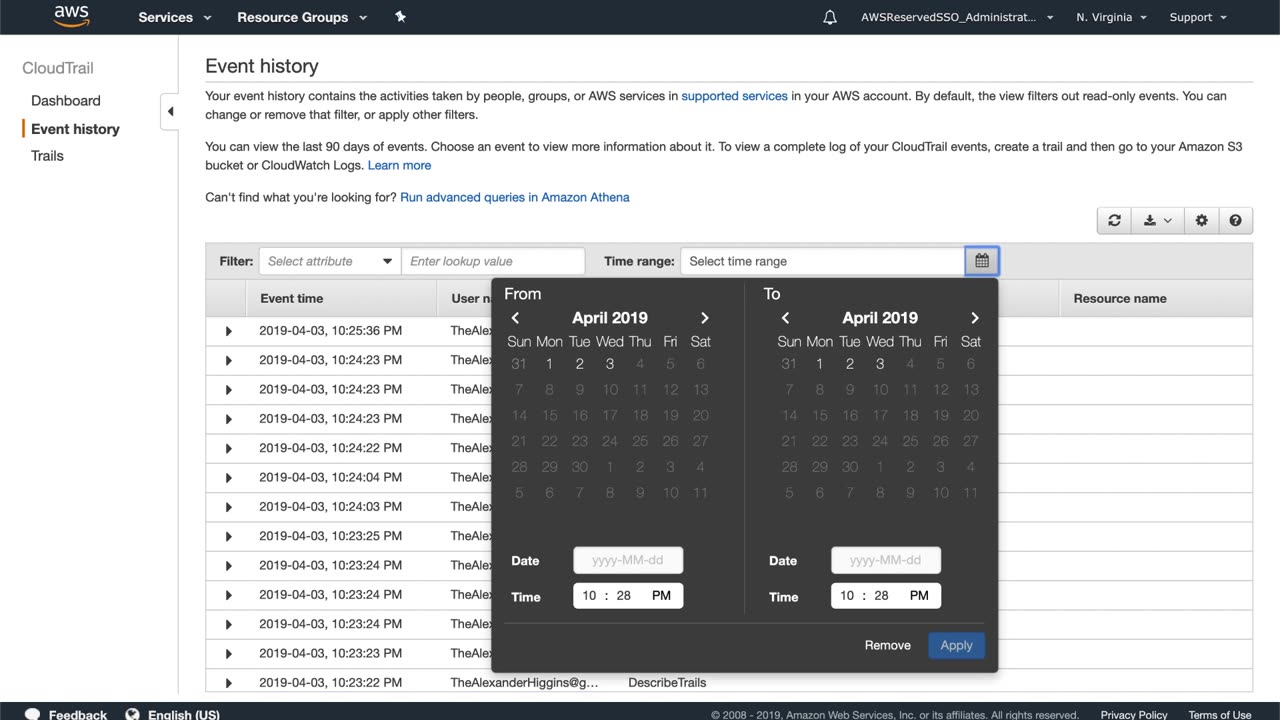Select April 3 in To calendar
This screenshot has width=1280, height=720.
pyautogui.click(x=880, y=364)
